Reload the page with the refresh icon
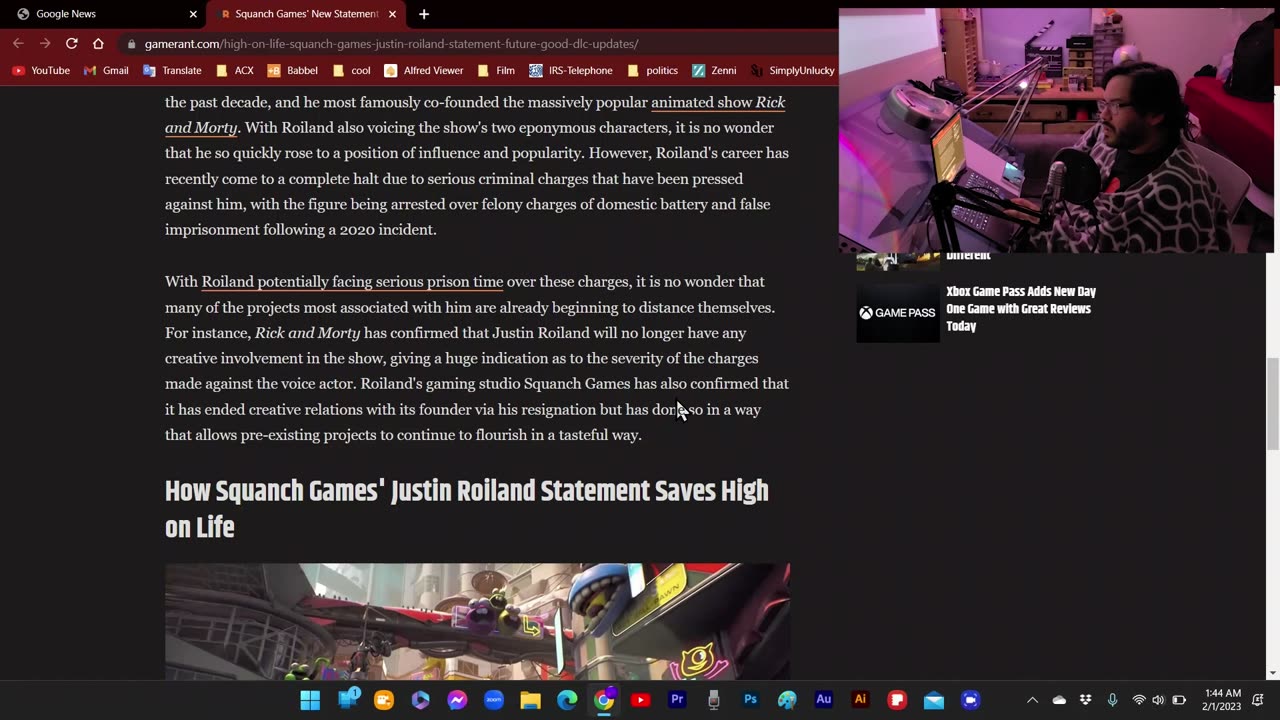Viewport: 1280px width, 720px height. point(72,43)
